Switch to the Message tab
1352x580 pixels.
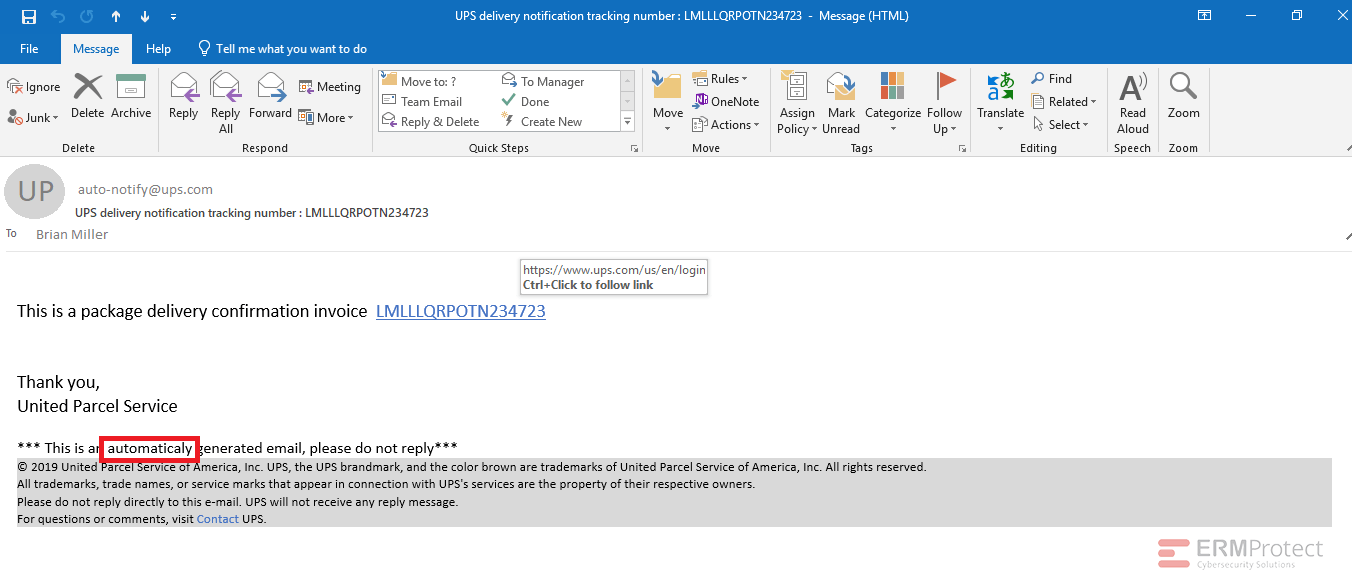[x=96, y=48]
